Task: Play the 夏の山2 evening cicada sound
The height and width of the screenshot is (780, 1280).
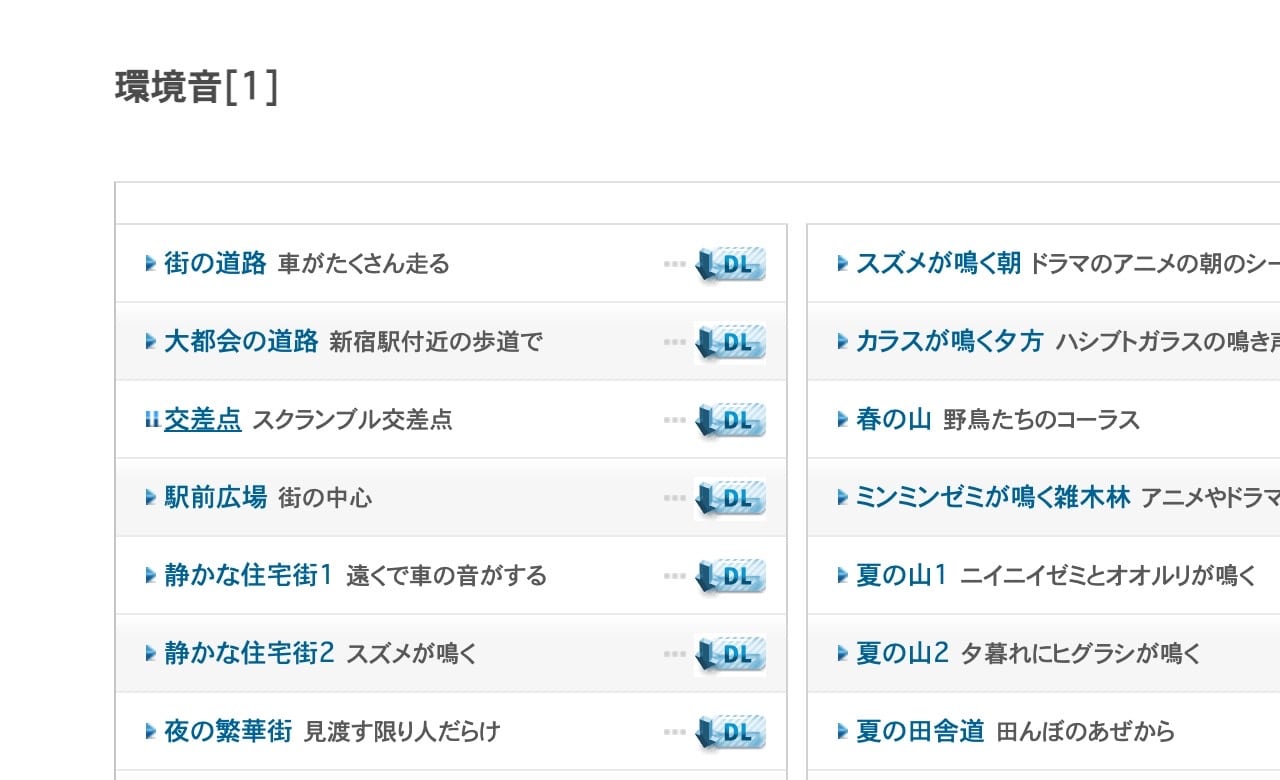Action: [843, 654]
